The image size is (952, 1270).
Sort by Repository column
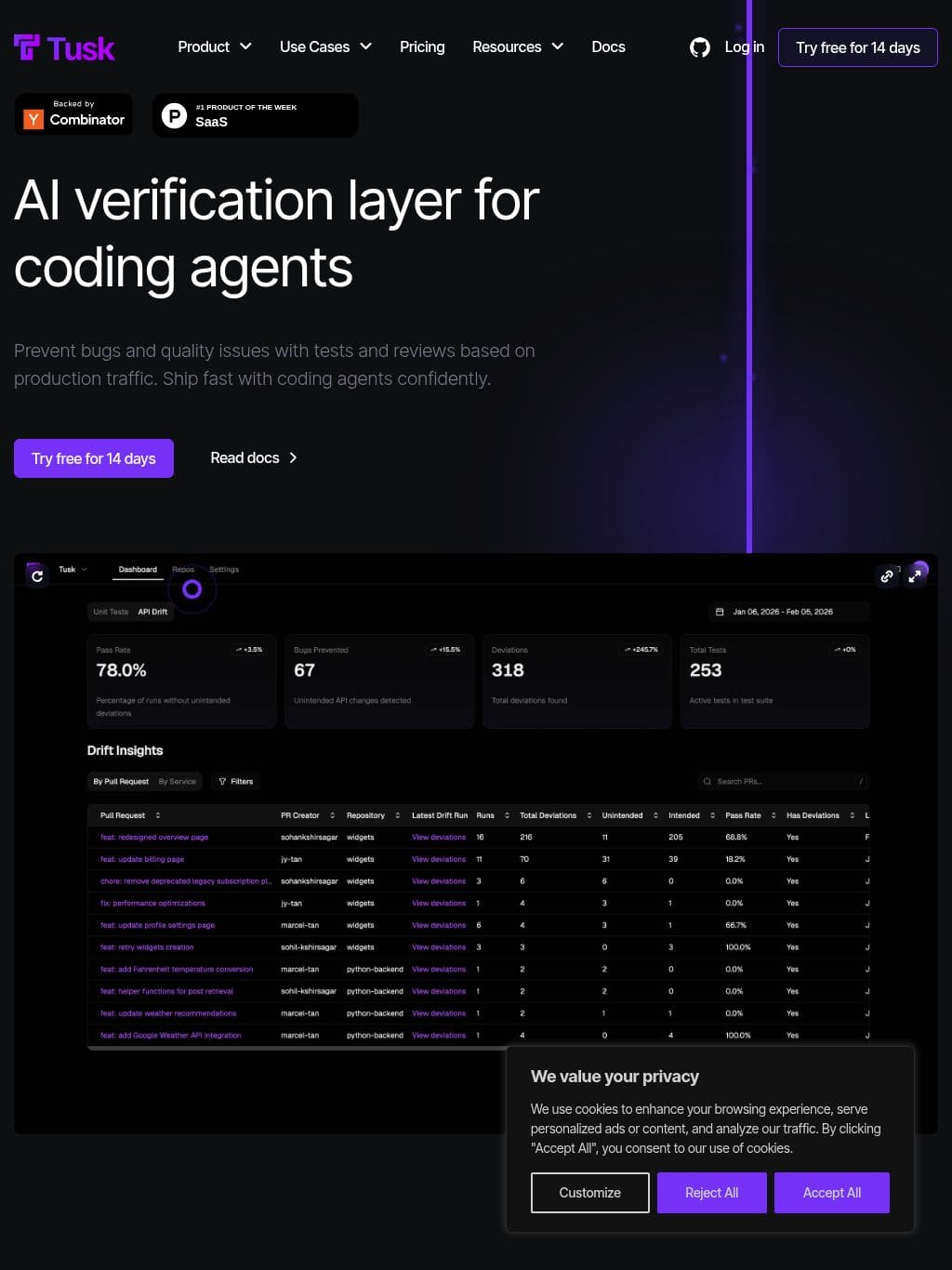point(374,815)
